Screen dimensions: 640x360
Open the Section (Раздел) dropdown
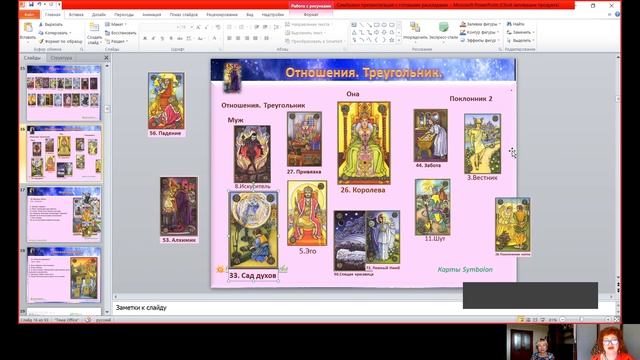click(x=117, y=41)
